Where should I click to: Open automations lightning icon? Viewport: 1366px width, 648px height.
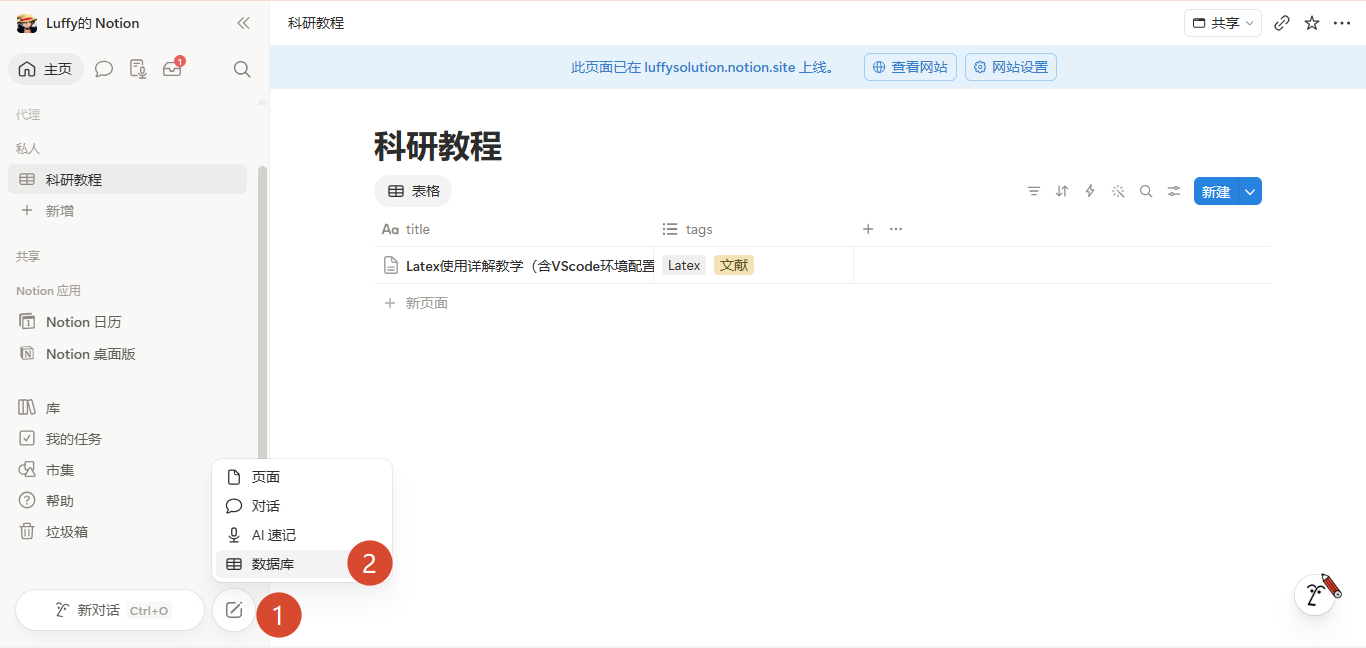click(x=1090, y=191)
